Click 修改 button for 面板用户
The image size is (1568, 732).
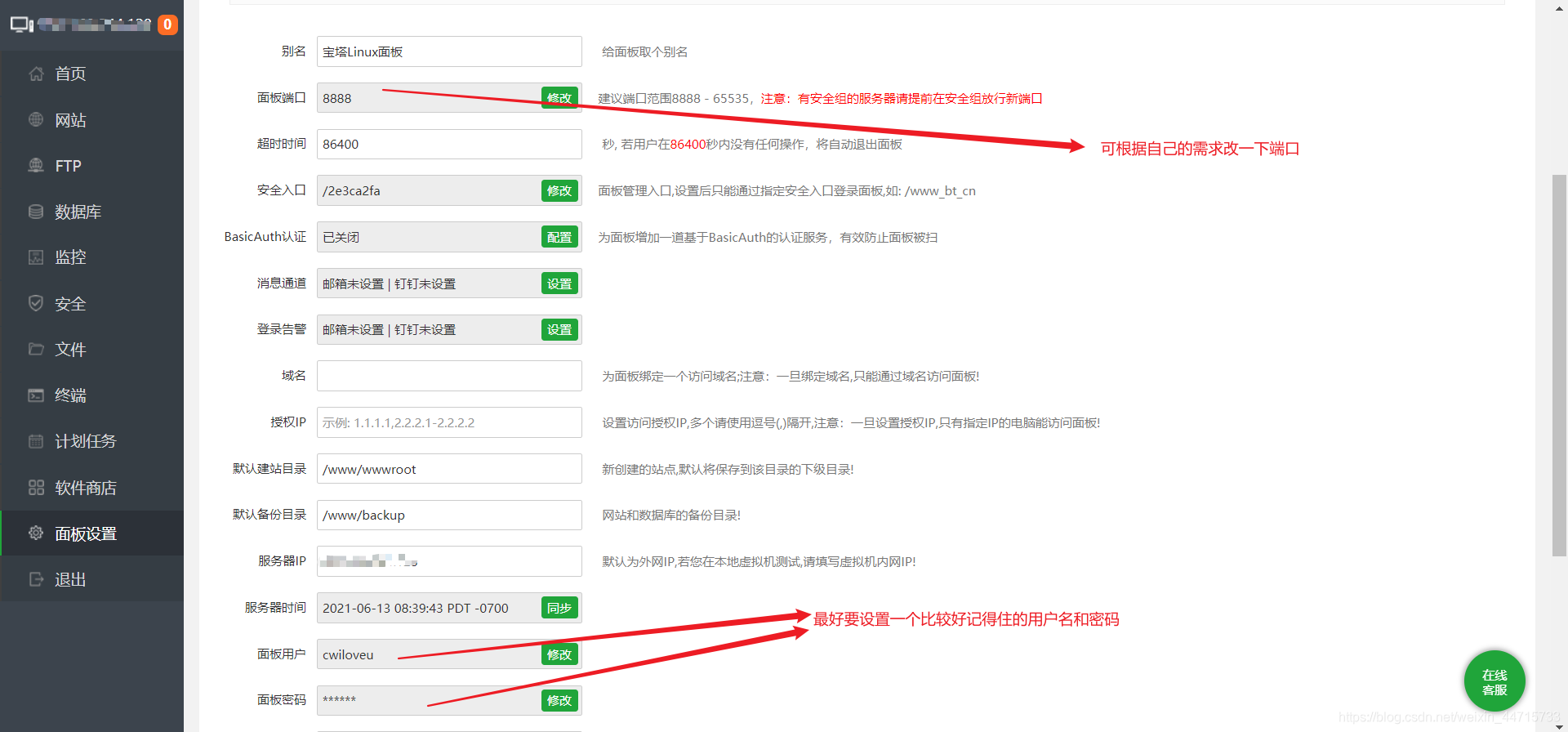click(559, 654)
